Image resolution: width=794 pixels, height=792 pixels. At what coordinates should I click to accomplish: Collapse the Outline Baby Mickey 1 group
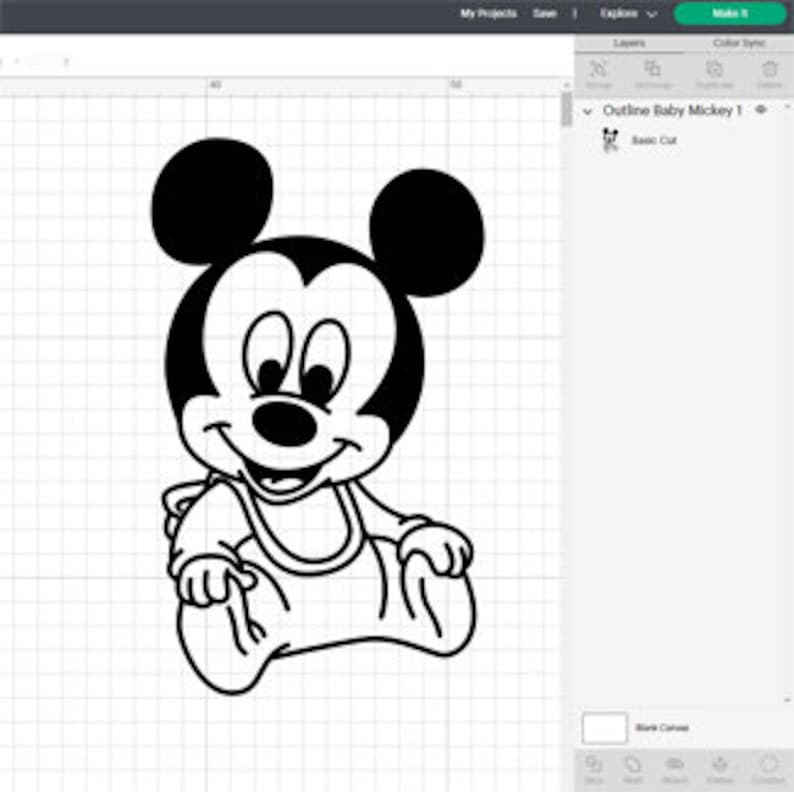(587, 111)
